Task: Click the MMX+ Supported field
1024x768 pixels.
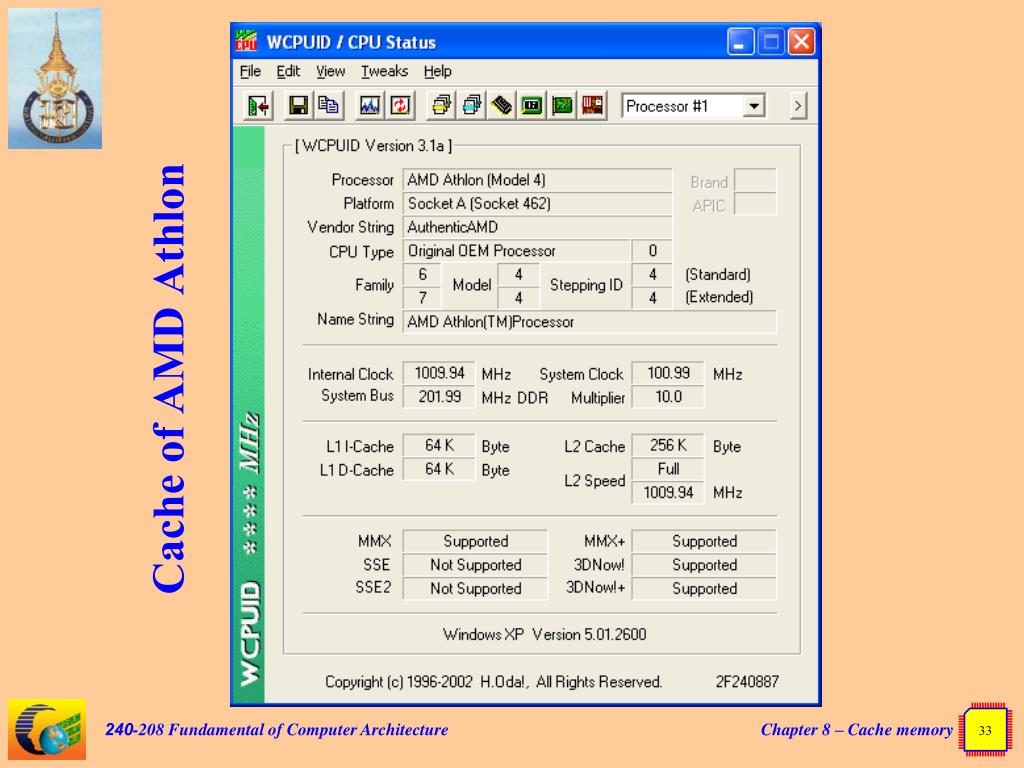Action: point(704,541)
